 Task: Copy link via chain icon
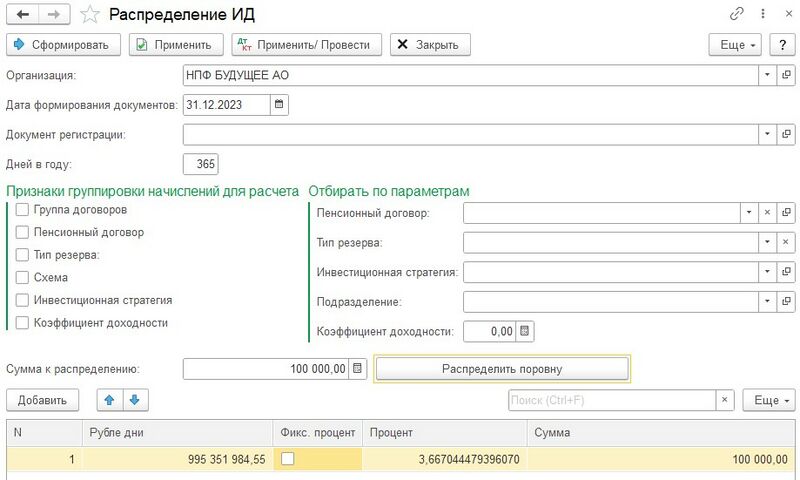click(x=738, y=14)
